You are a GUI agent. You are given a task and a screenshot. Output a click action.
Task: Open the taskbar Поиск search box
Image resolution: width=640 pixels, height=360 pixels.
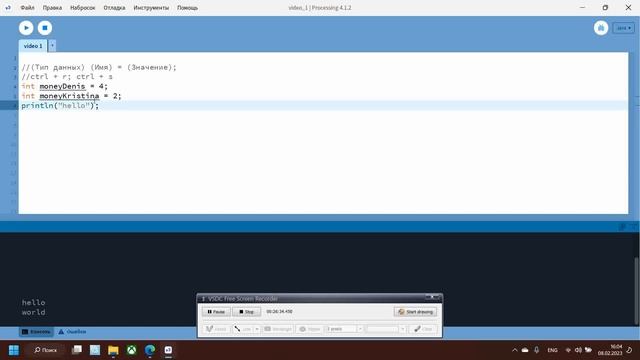click(x=45, y=350)
